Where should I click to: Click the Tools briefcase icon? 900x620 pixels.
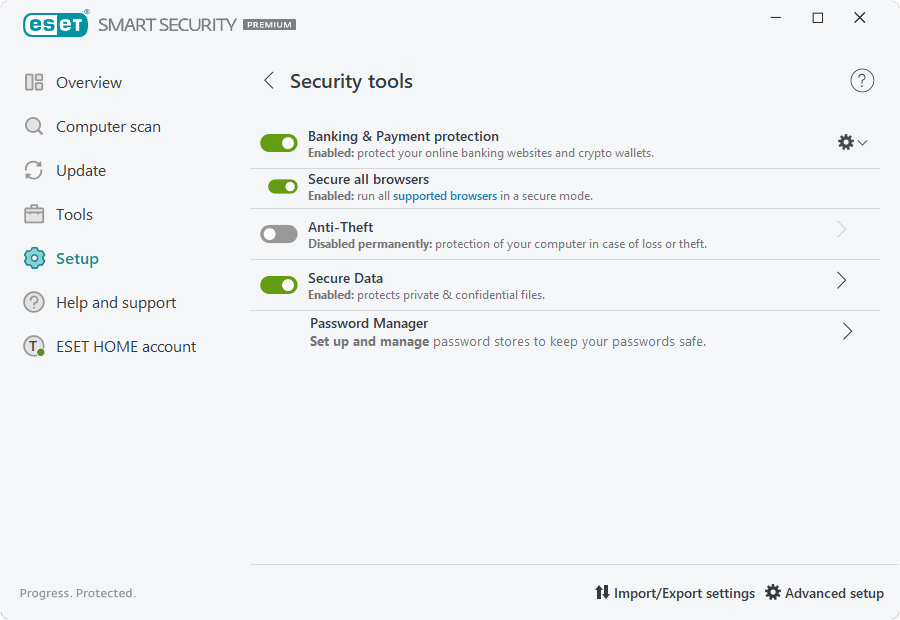coord(34,214)
